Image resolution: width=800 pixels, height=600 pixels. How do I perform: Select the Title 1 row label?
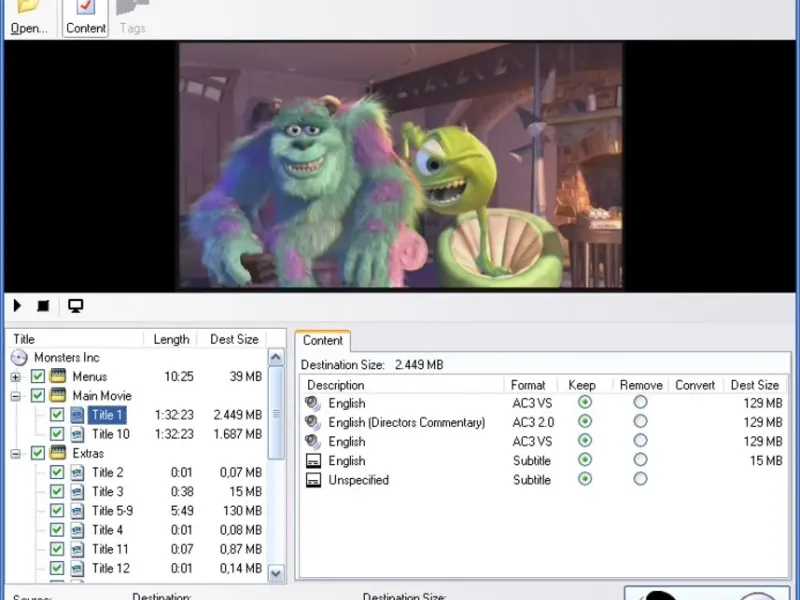[107, 415]
